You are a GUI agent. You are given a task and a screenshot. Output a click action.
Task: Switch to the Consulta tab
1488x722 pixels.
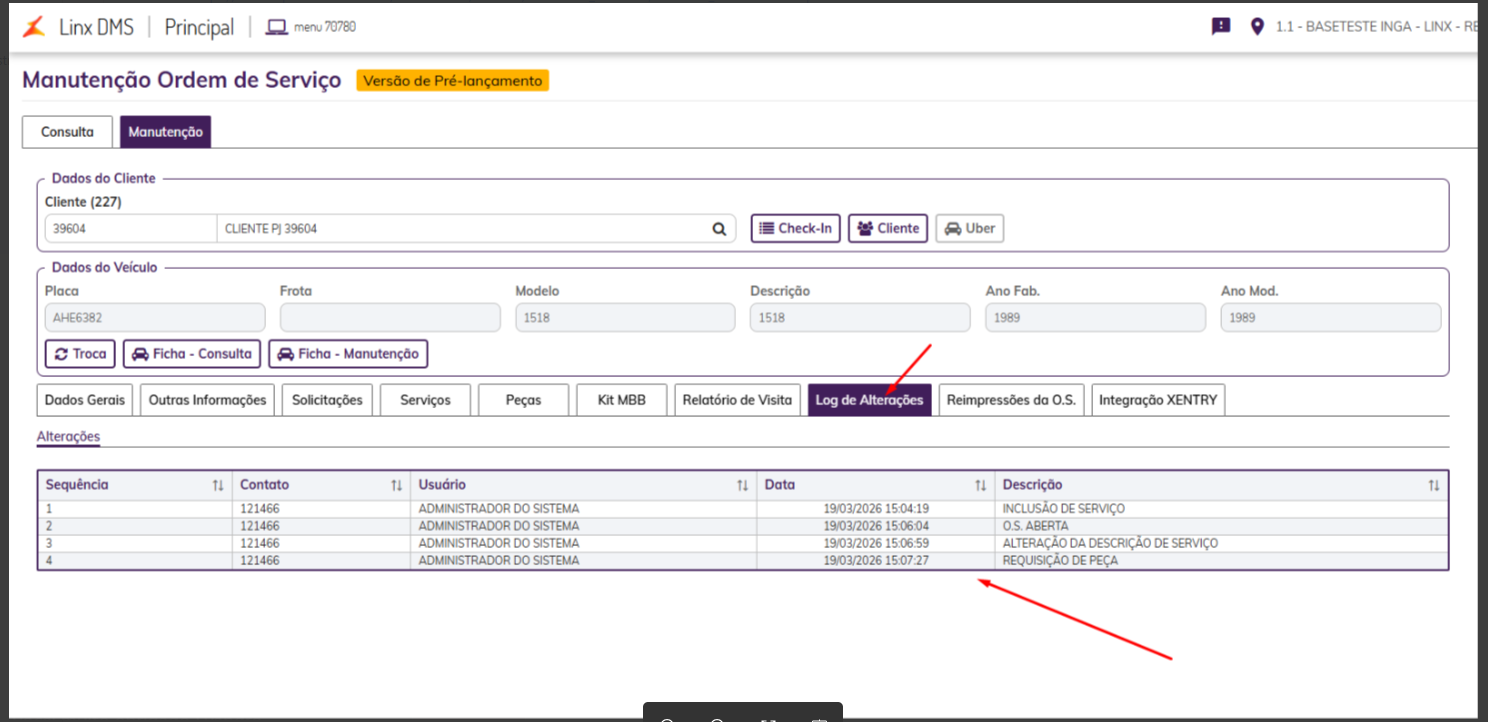[x=67, y=132]
